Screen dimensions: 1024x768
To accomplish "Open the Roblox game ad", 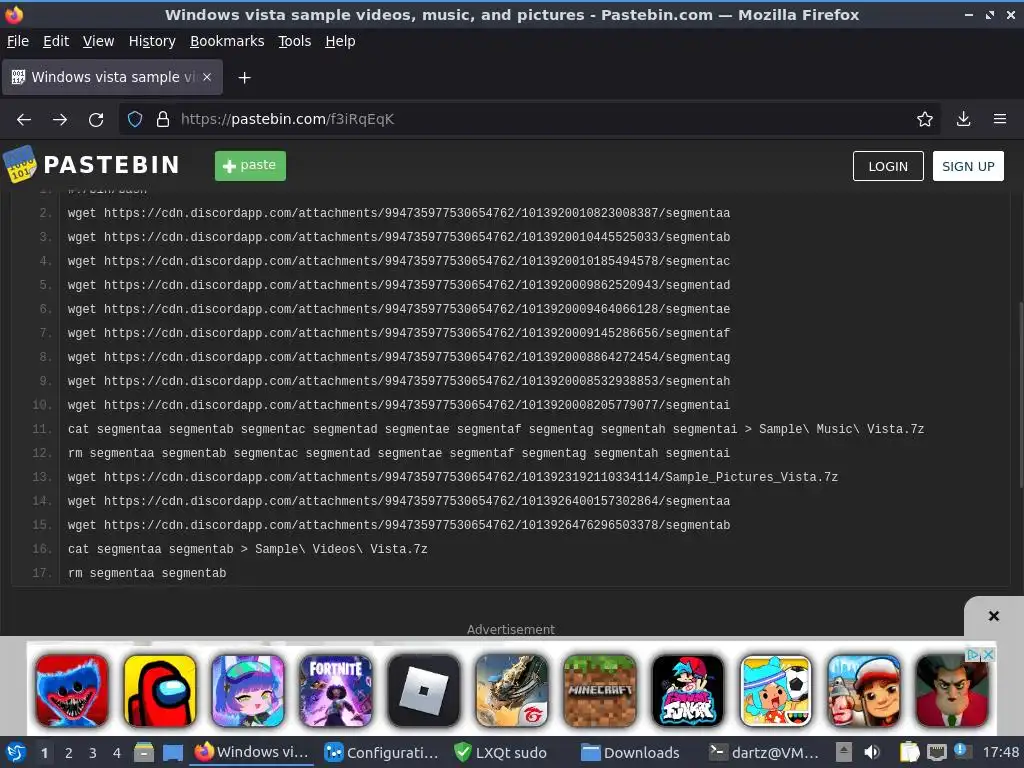I will tap(424, 691).
